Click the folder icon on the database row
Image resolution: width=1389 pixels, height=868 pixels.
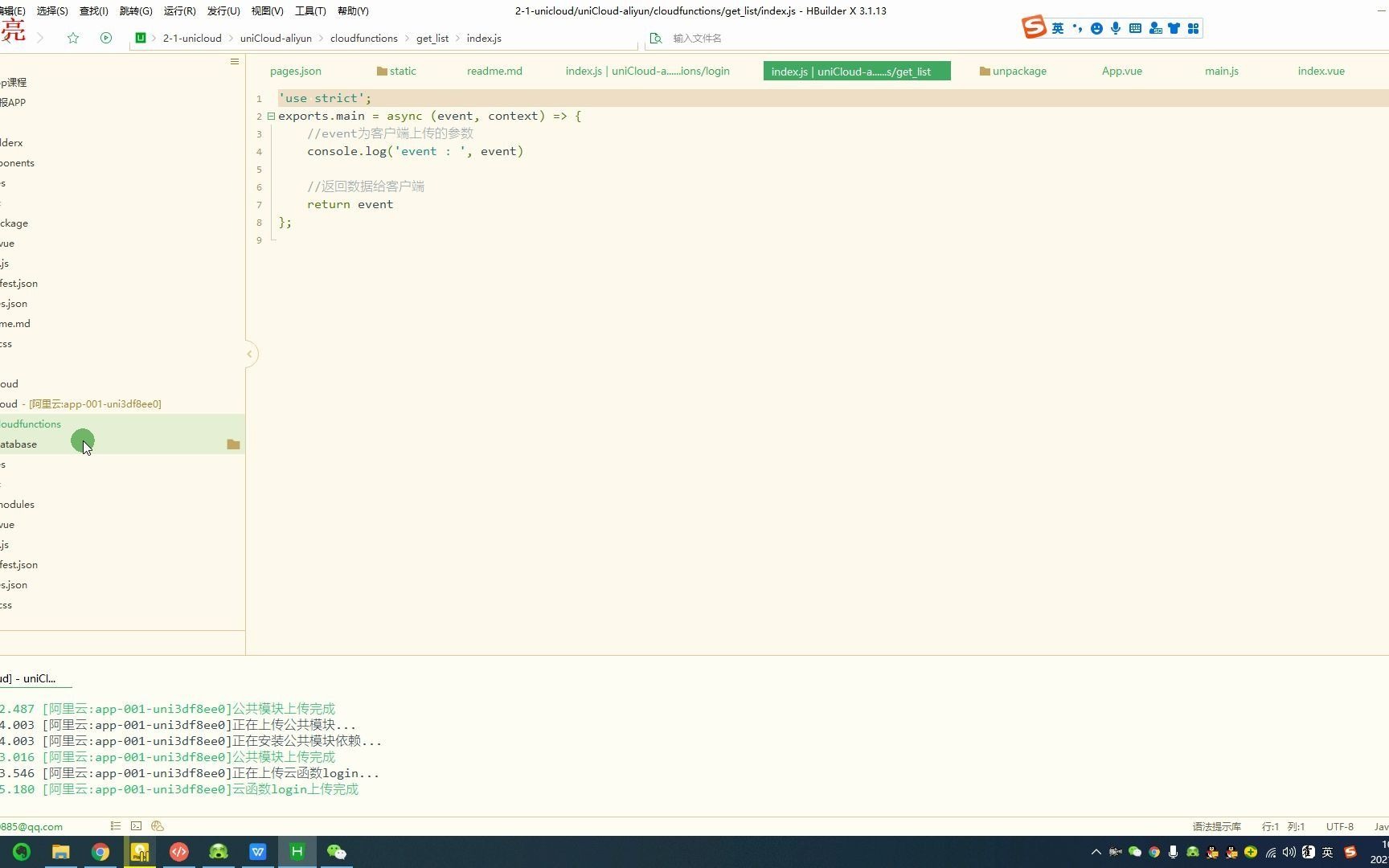pos(233,444)
